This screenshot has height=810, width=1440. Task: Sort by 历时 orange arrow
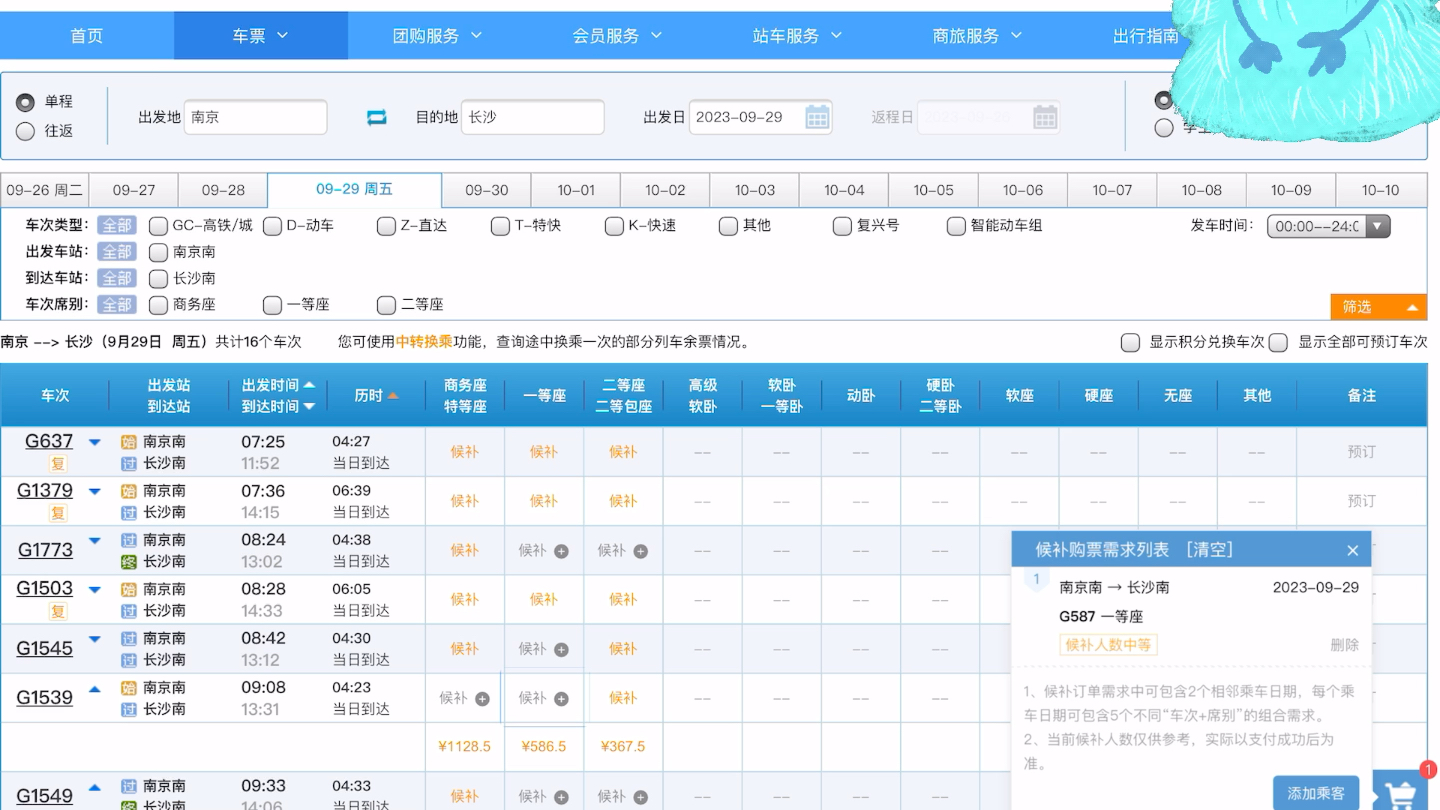click(x=393, y=396)
